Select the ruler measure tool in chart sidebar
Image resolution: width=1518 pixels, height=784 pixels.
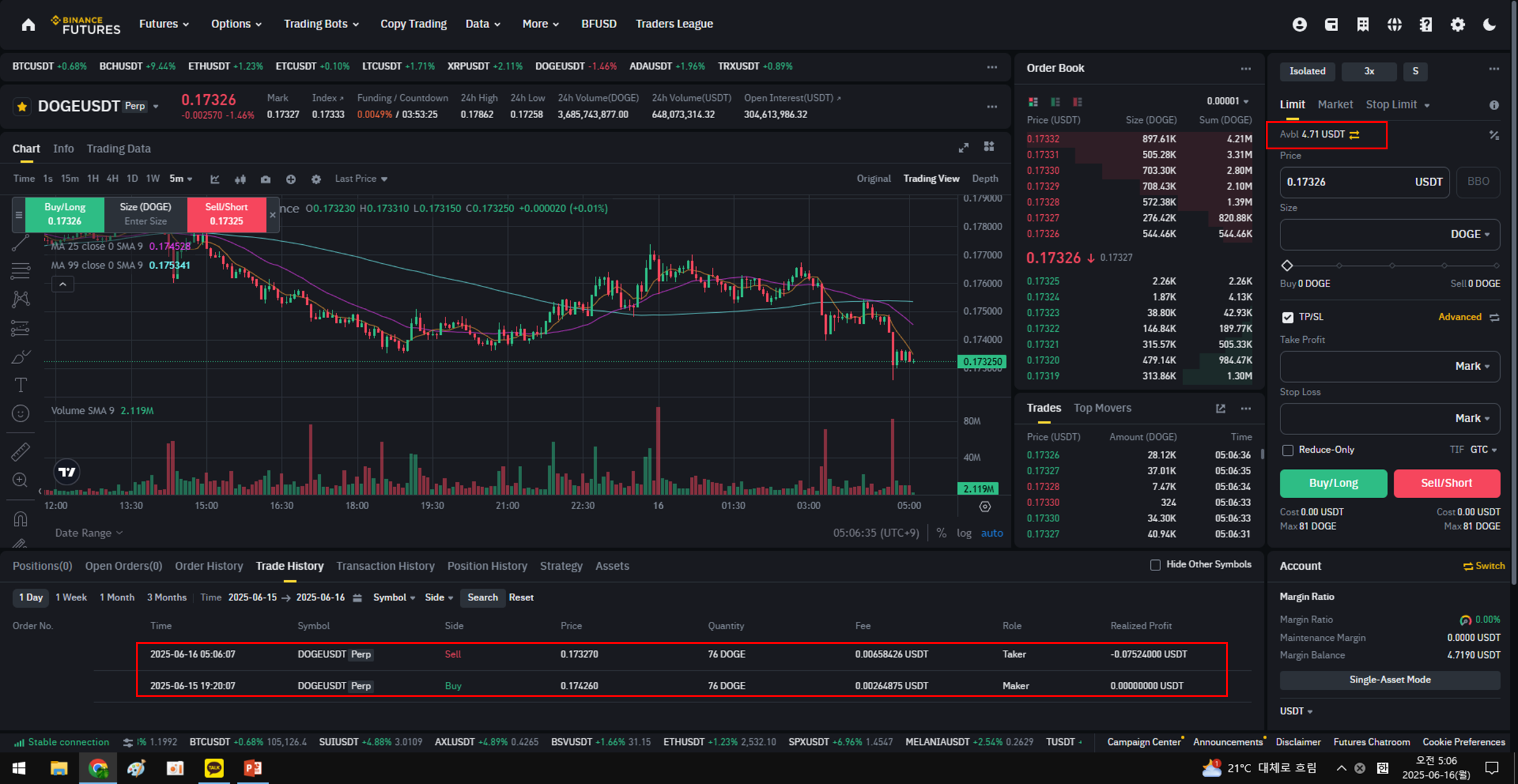20,452
